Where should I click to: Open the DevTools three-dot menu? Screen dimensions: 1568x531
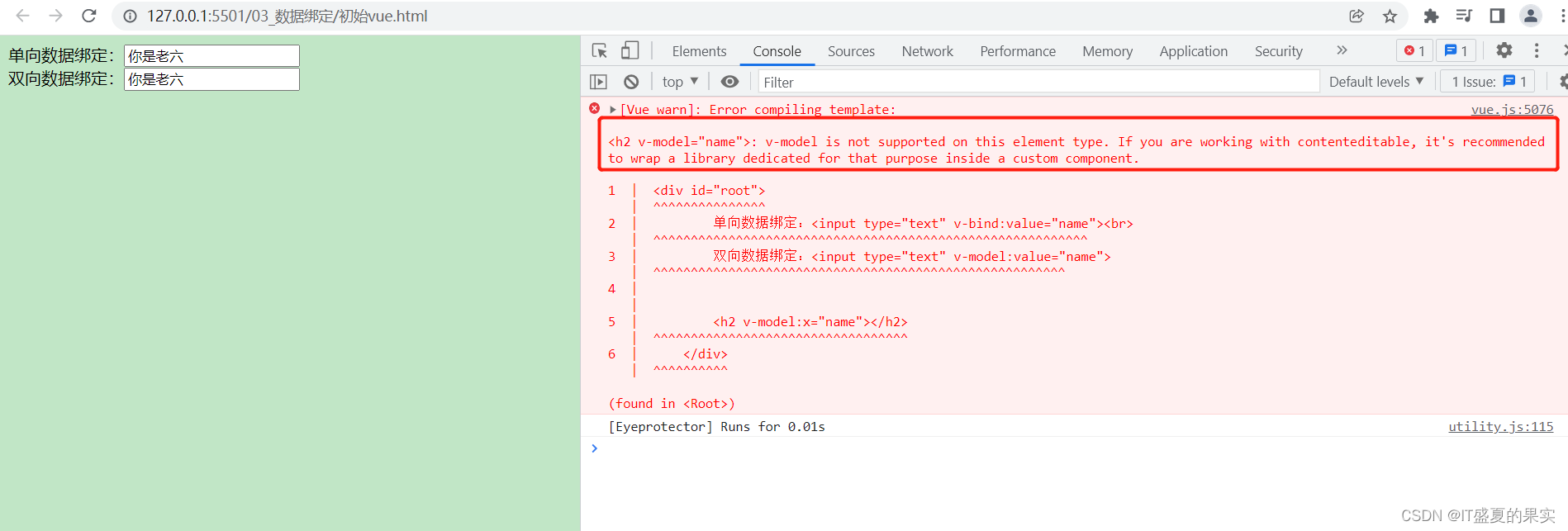(x=1537, y=50)
